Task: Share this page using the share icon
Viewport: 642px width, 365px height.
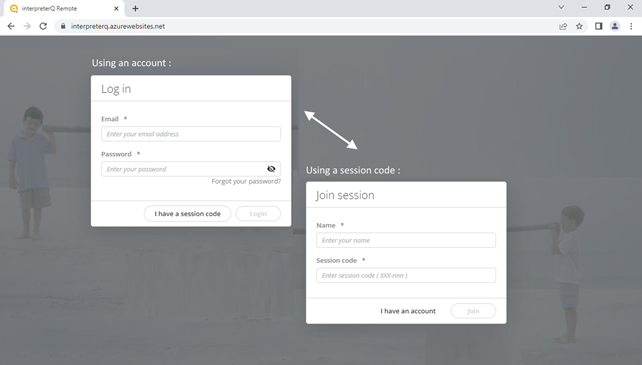Action: (563, 26)
